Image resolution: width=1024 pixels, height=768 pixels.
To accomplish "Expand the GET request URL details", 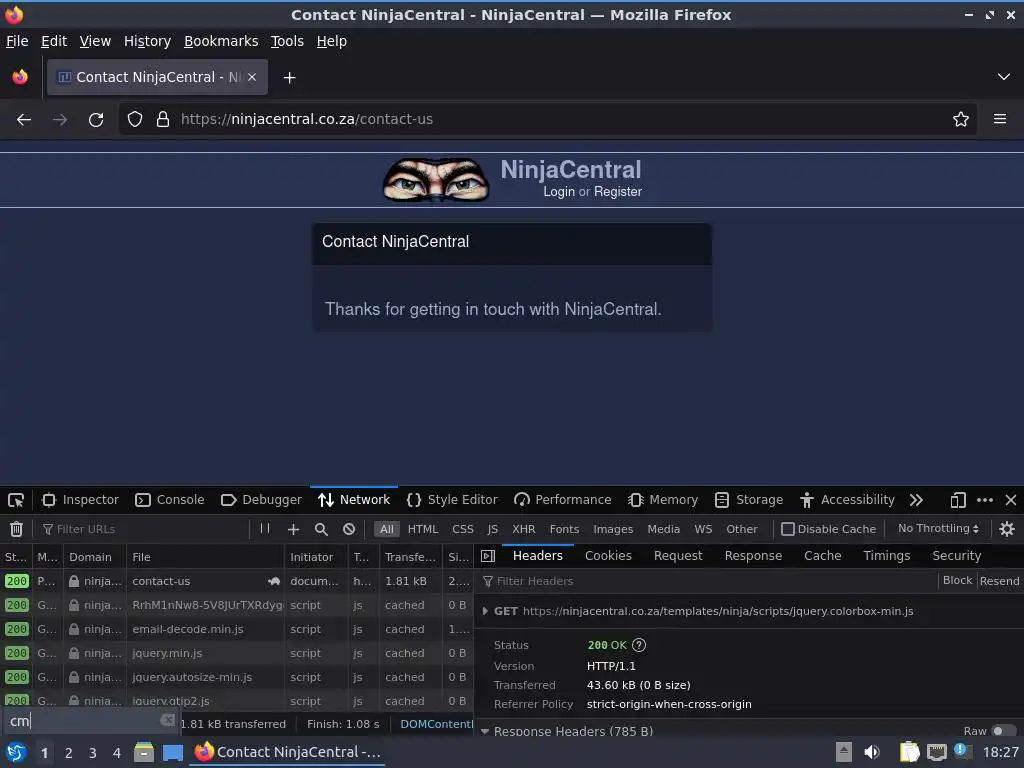I will 485,611.
